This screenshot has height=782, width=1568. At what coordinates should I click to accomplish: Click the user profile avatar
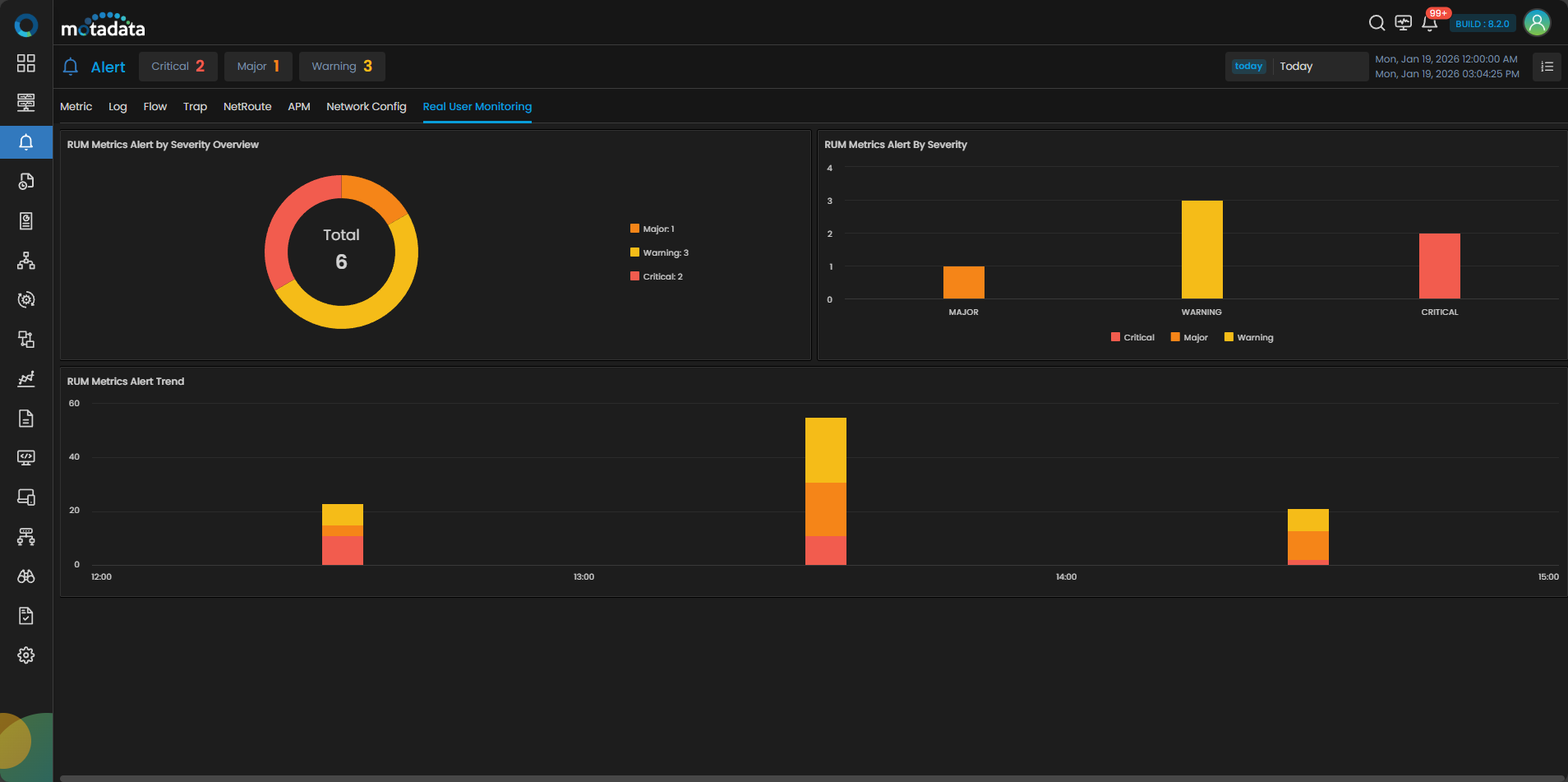tap(1537, 23)
